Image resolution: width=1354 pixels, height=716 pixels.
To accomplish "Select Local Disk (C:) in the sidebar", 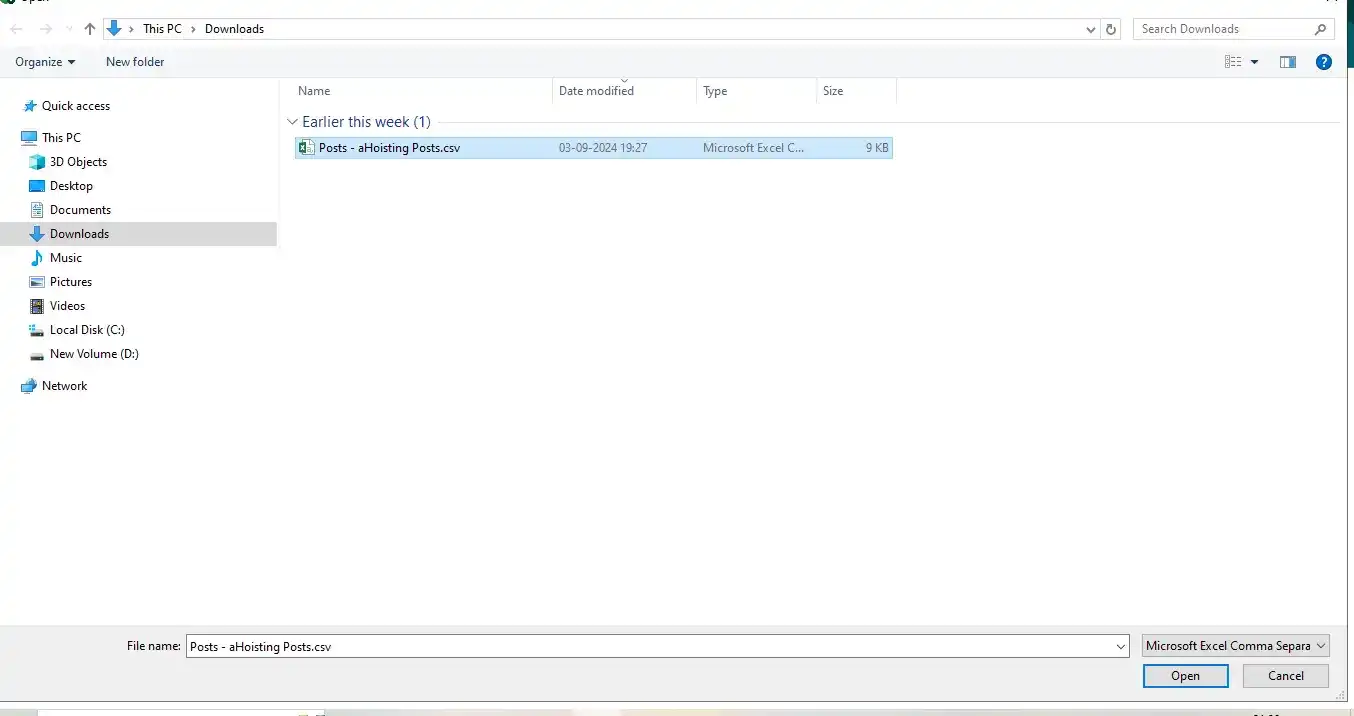I will pos(87,330).
